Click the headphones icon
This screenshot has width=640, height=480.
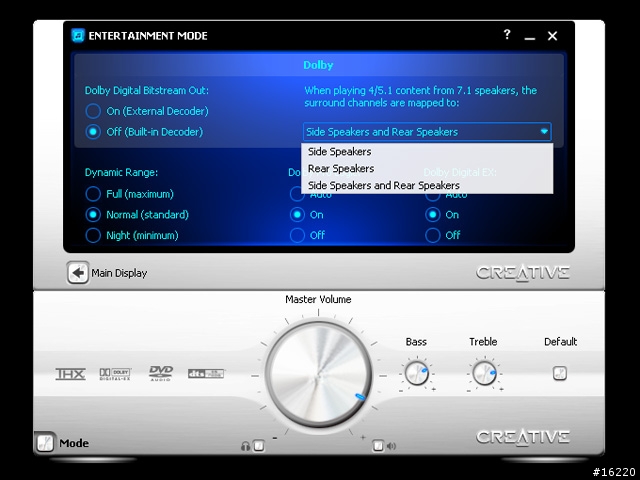pyautogui.click(x=245, y=446)
